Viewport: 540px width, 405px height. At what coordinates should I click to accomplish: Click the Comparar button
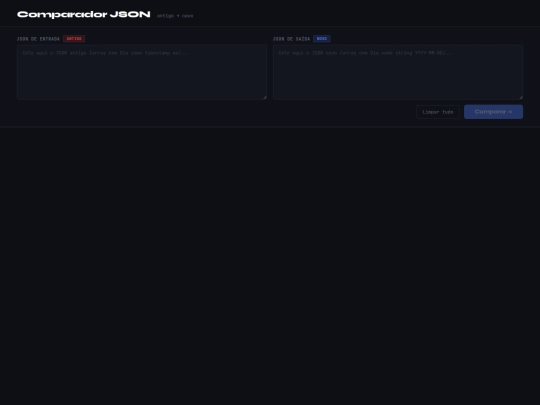coord(493,112)
